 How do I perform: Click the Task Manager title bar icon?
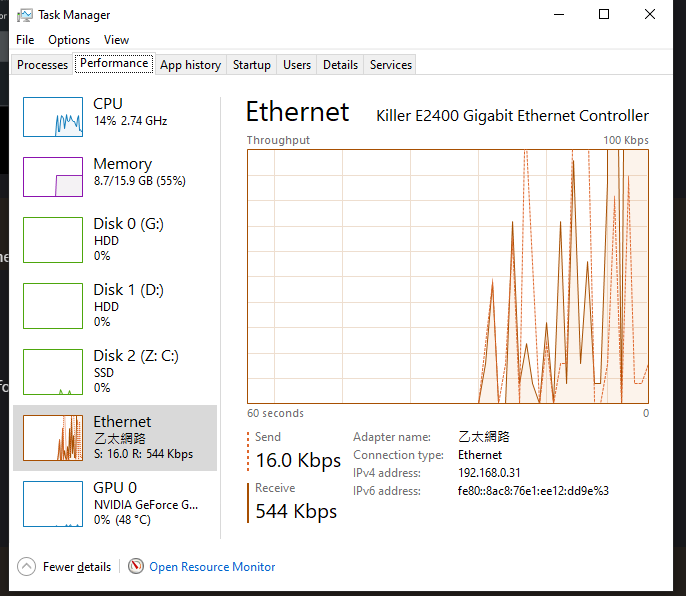[x=24, y=15]
